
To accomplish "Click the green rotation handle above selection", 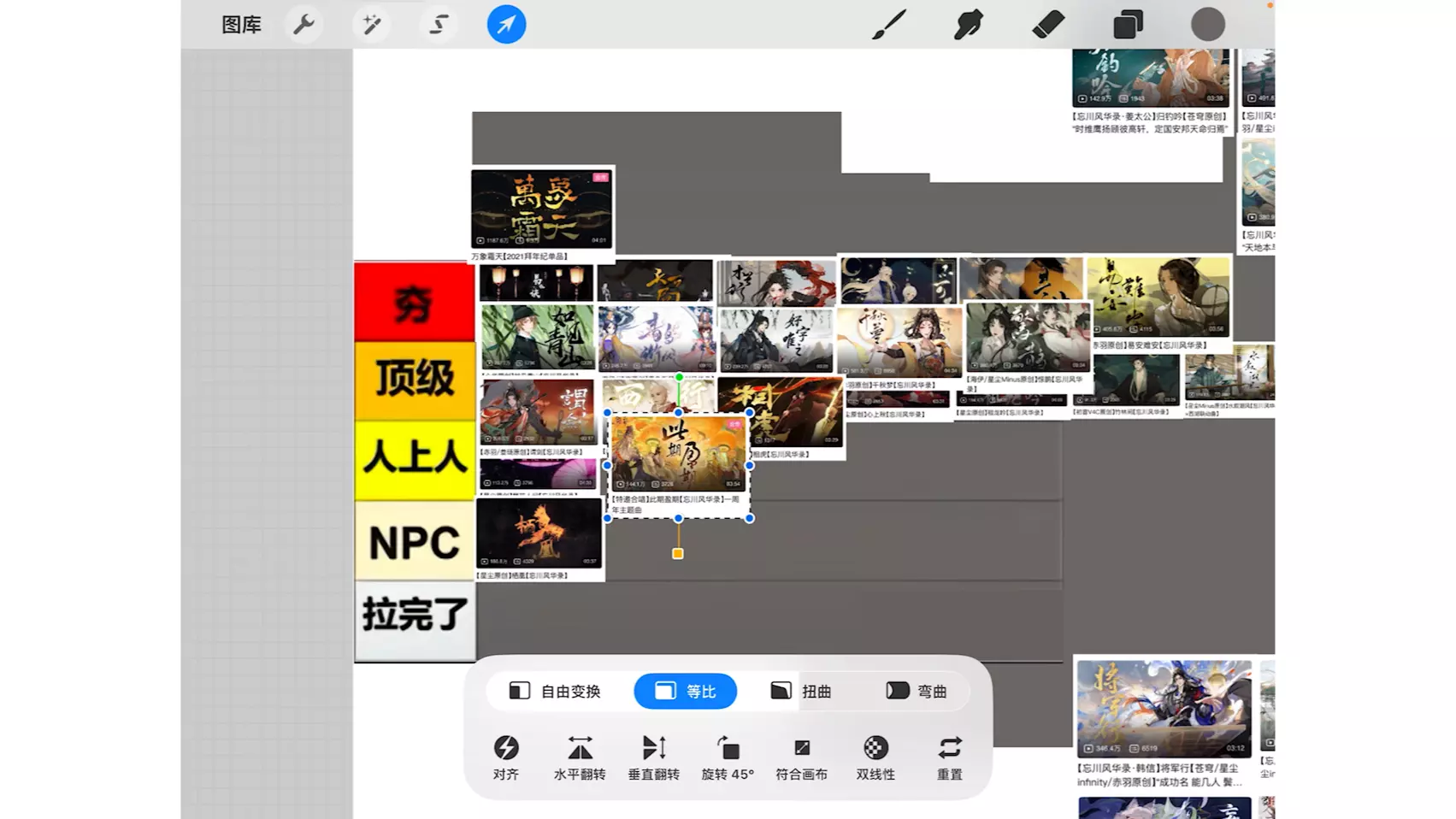I will (679, 377).
